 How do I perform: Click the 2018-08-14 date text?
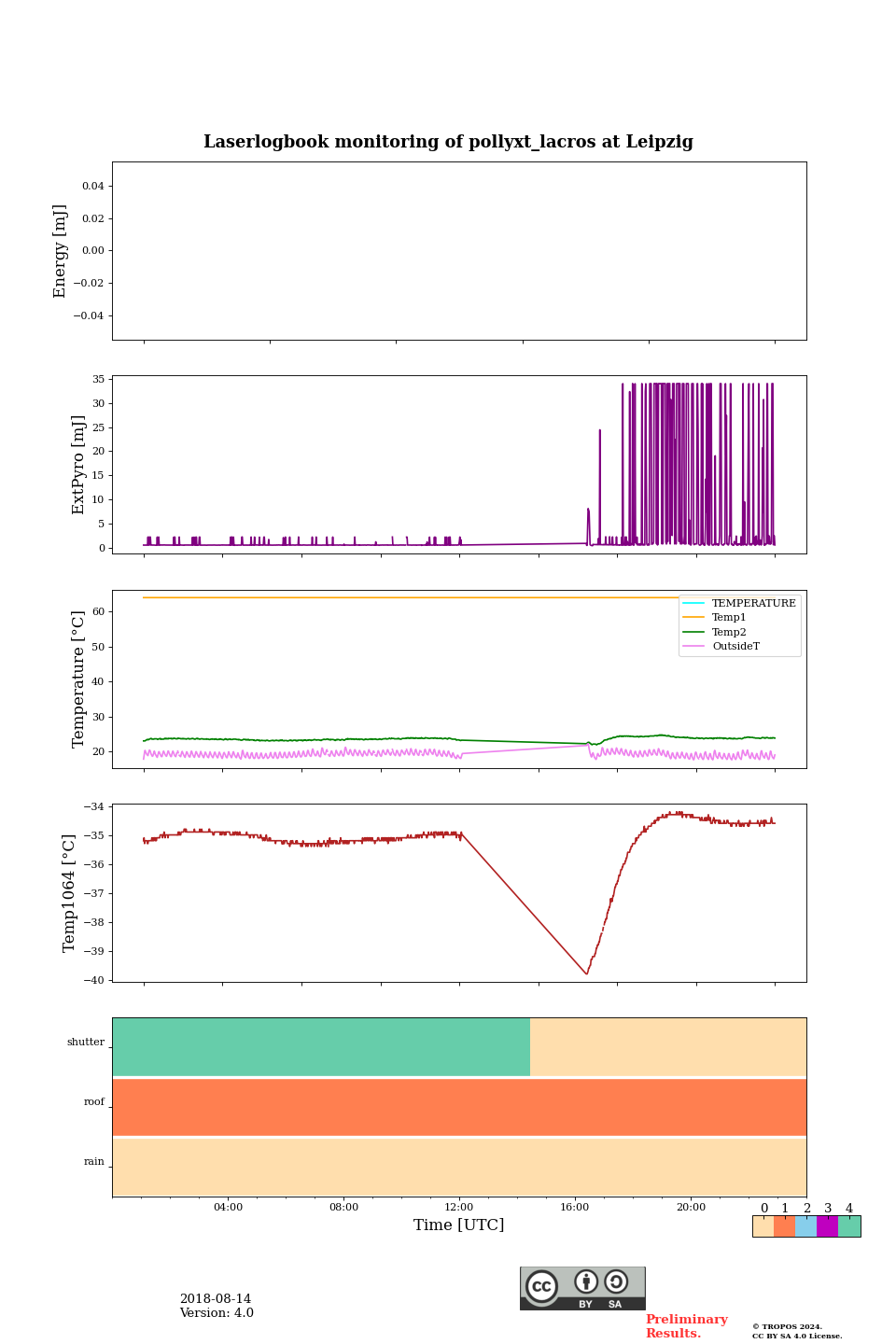[216, 1299]
